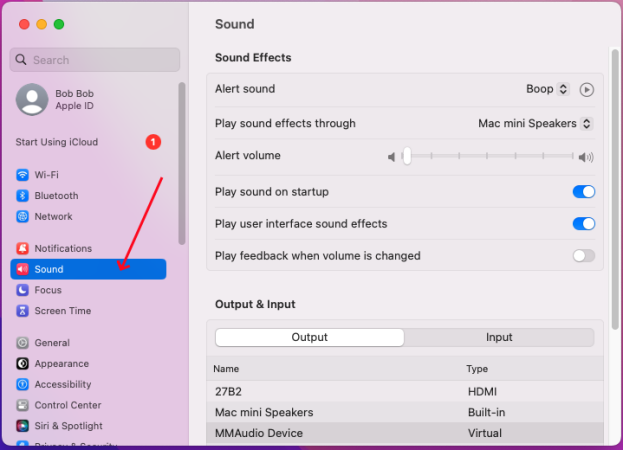Select the Output tab
Screen dimensions: 623x450
pos(309,338)
